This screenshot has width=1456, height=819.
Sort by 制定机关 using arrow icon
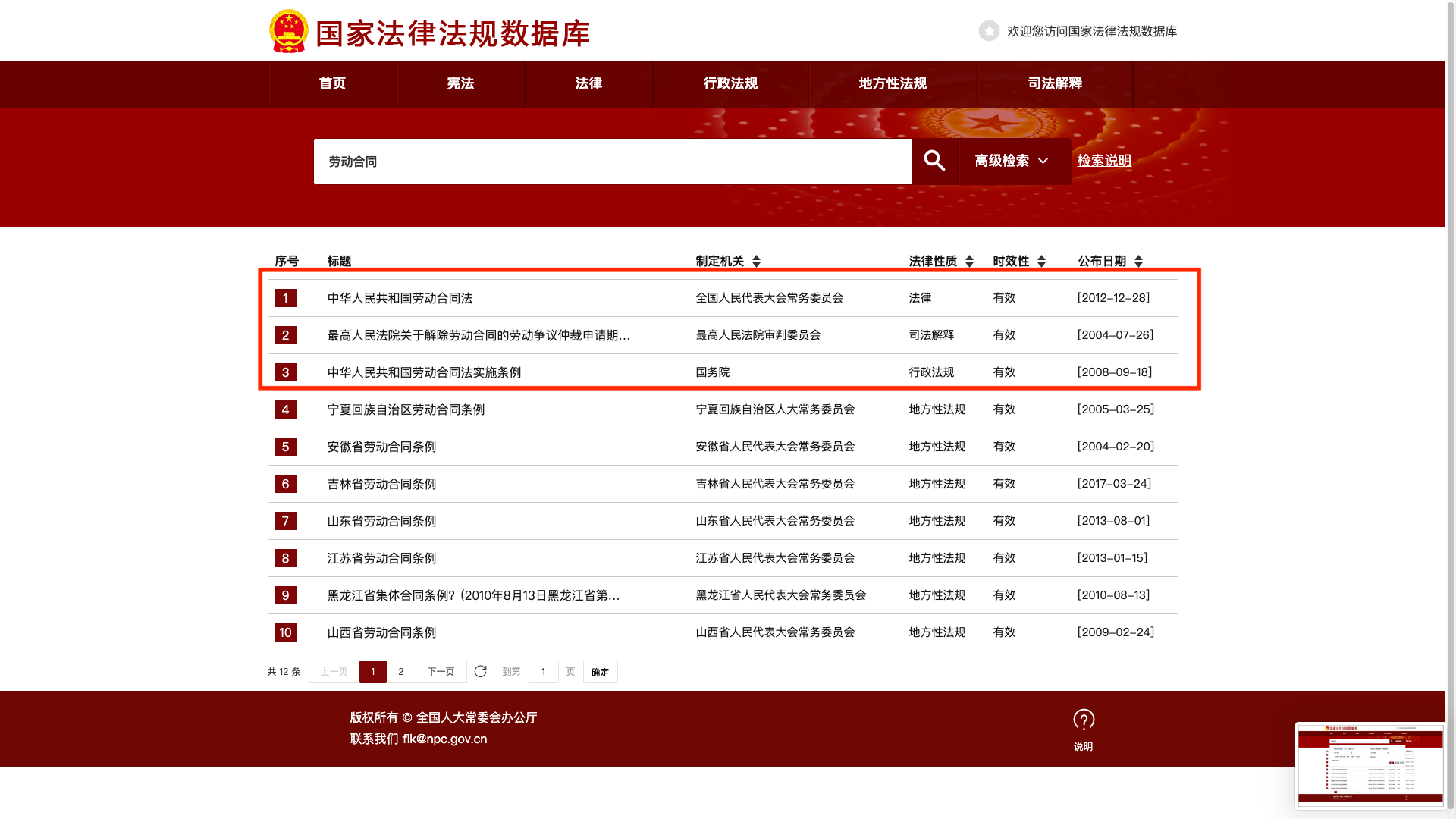pyautogui.click(x=756, y=262)
